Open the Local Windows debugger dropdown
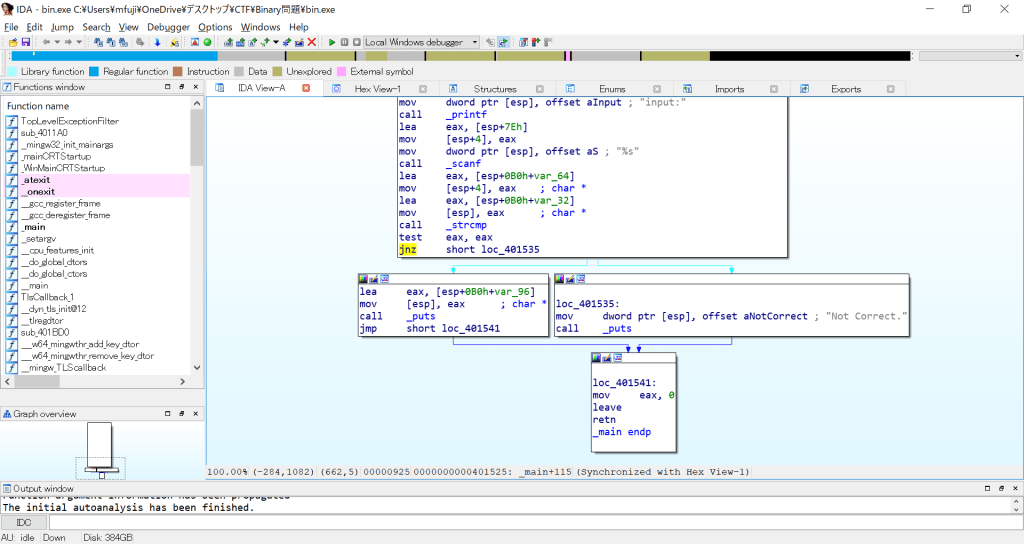This screenshot has width=1024, height=544. click(473, 42)
